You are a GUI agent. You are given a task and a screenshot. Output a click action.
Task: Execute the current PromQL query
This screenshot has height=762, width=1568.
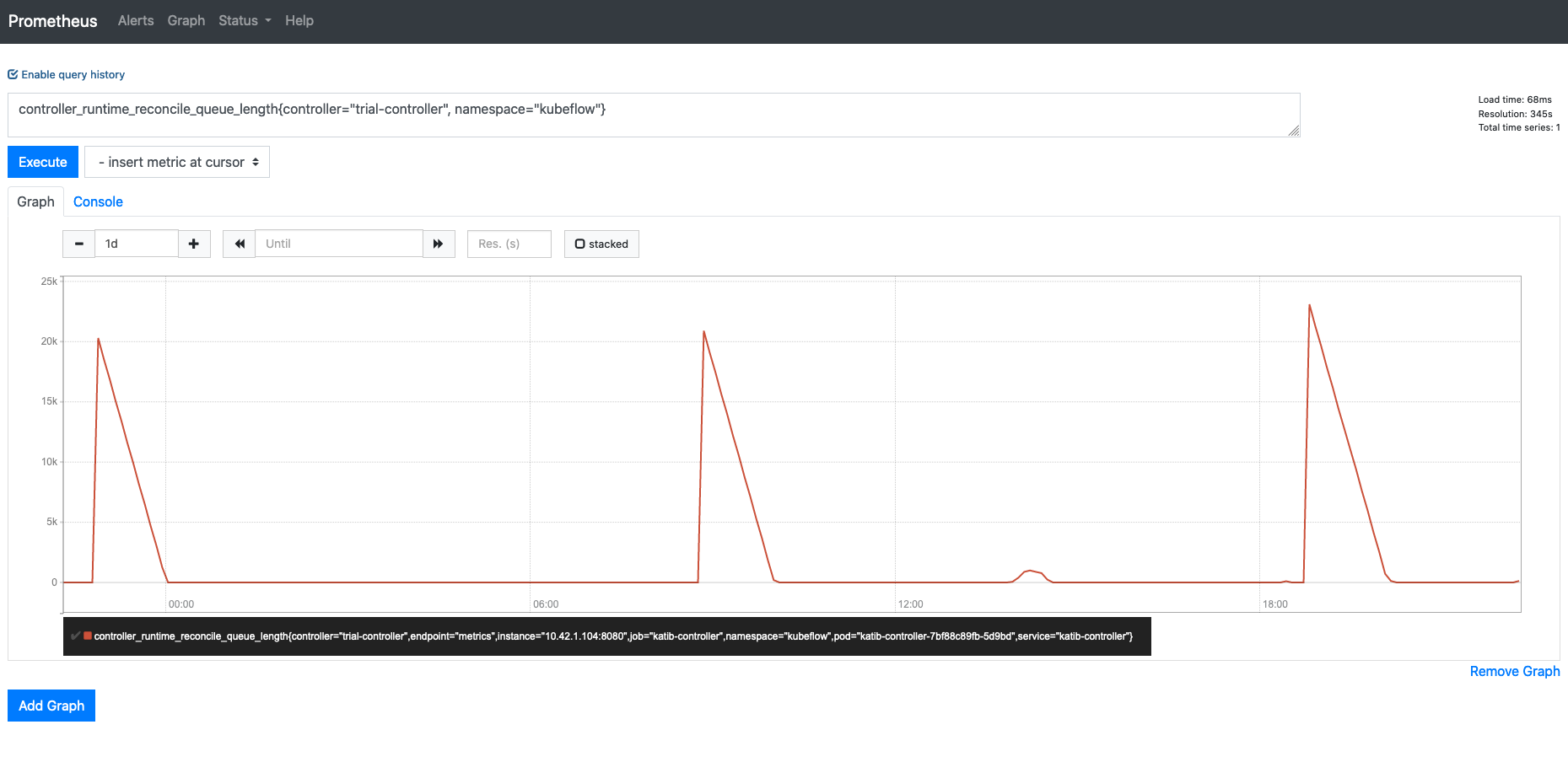(x=42, y=162)
